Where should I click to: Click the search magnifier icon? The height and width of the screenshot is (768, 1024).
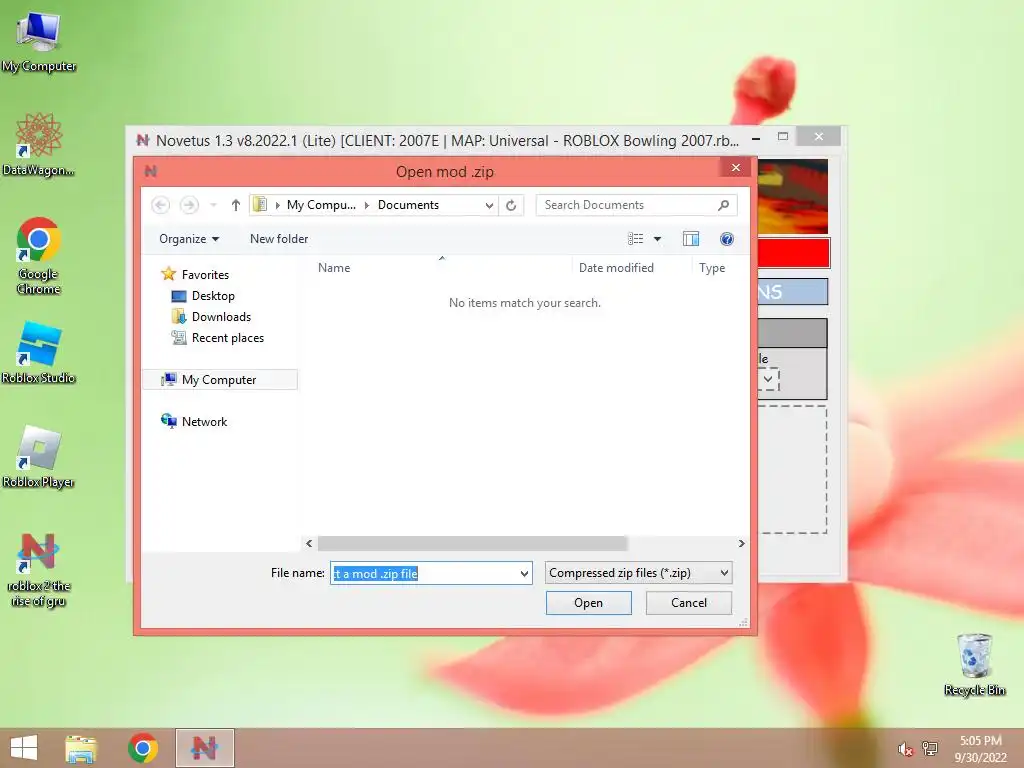pyautogui.click(x=723, y=205)
